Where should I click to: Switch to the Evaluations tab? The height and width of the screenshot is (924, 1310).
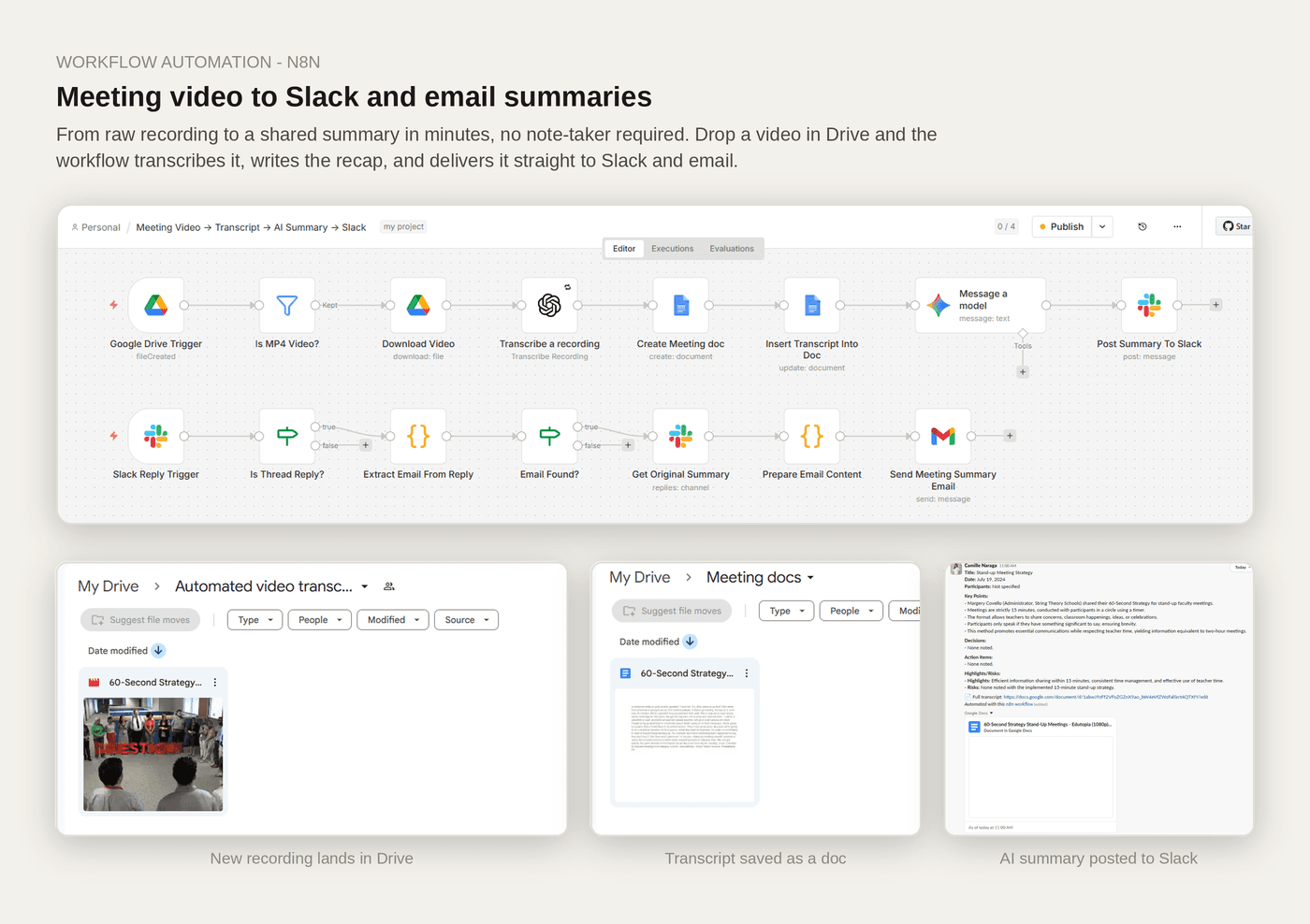pos(732,249)
